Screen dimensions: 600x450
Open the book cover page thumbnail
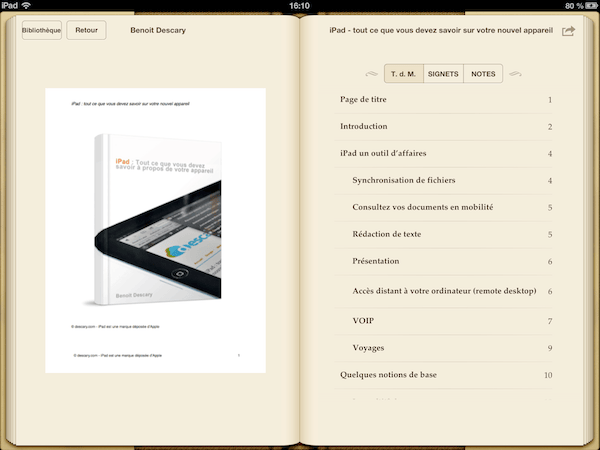click(155, 230)
